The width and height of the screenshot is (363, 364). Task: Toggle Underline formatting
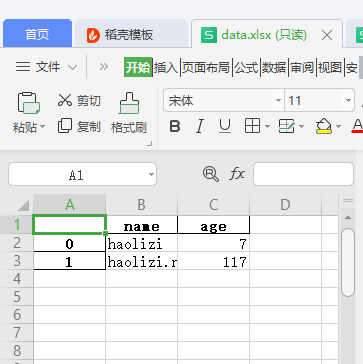tap(225, 126)
